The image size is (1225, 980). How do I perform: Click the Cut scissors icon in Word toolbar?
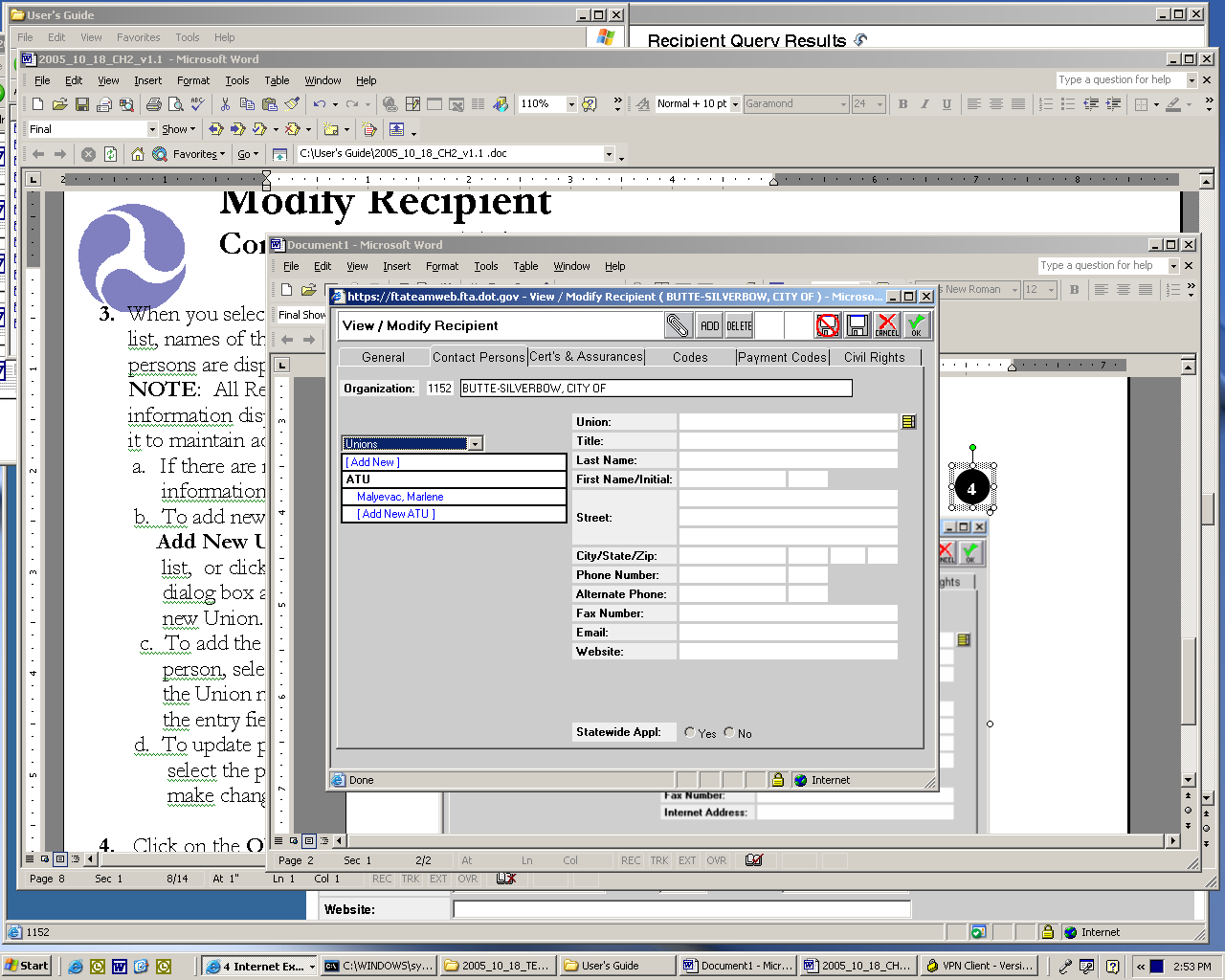tap(225, 103)
